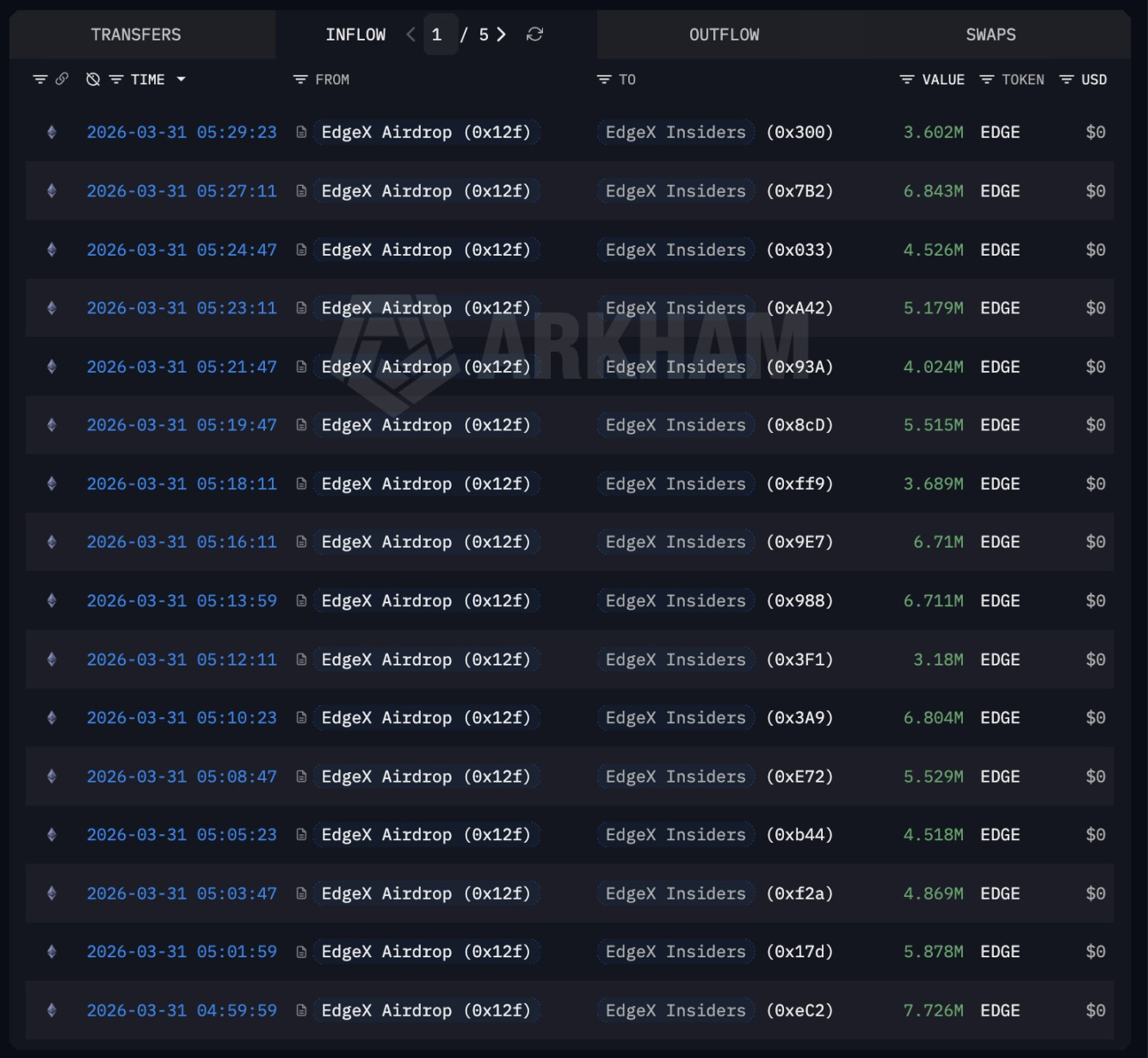Open the leftmost chain filter icon

40,79
